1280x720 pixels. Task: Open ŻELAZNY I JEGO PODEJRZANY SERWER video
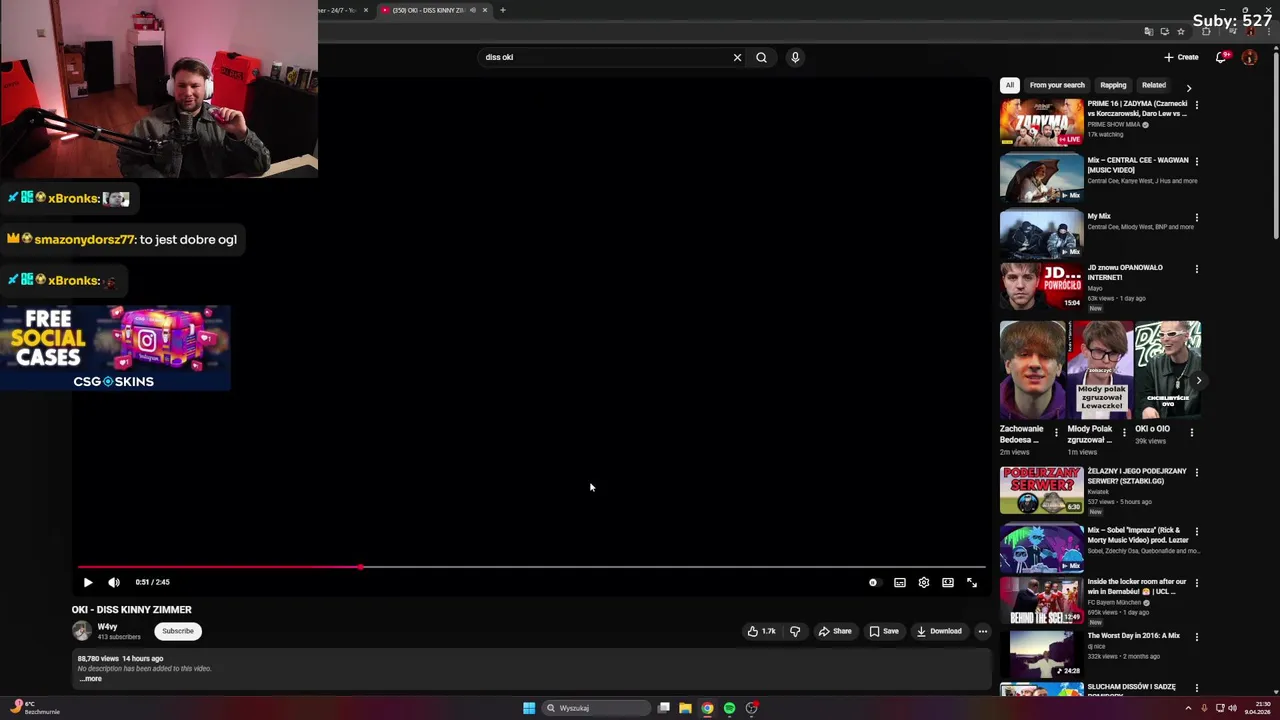1041,490
